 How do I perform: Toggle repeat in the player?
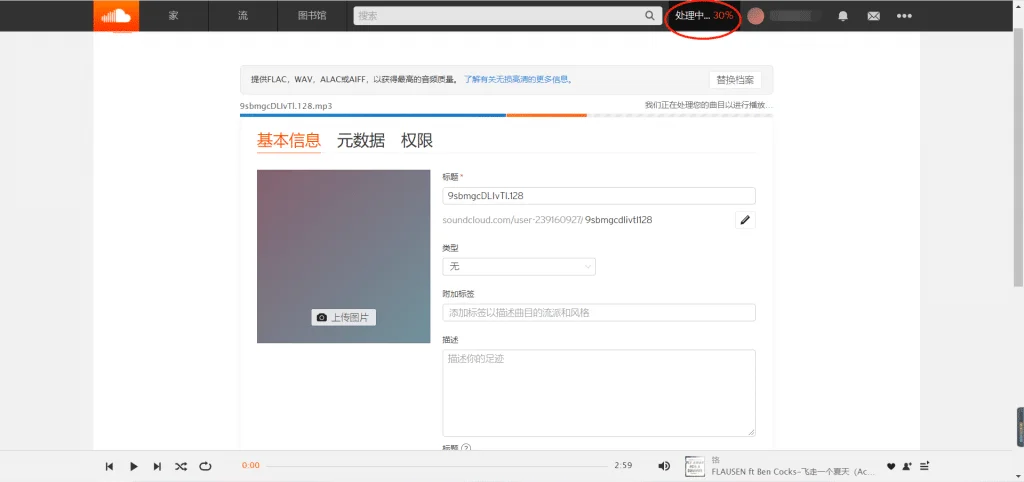pyautogui.click(x=205, y=466)
